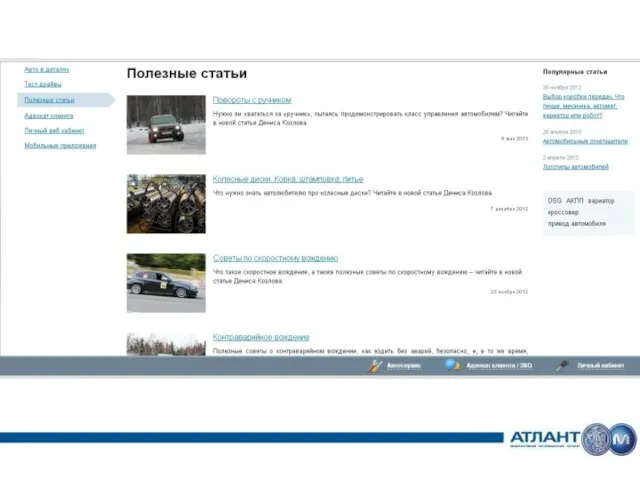Click the Адвокат клиента chat bubble icon
The width and height of the screenshot is (640, 480).
(452, 366)
